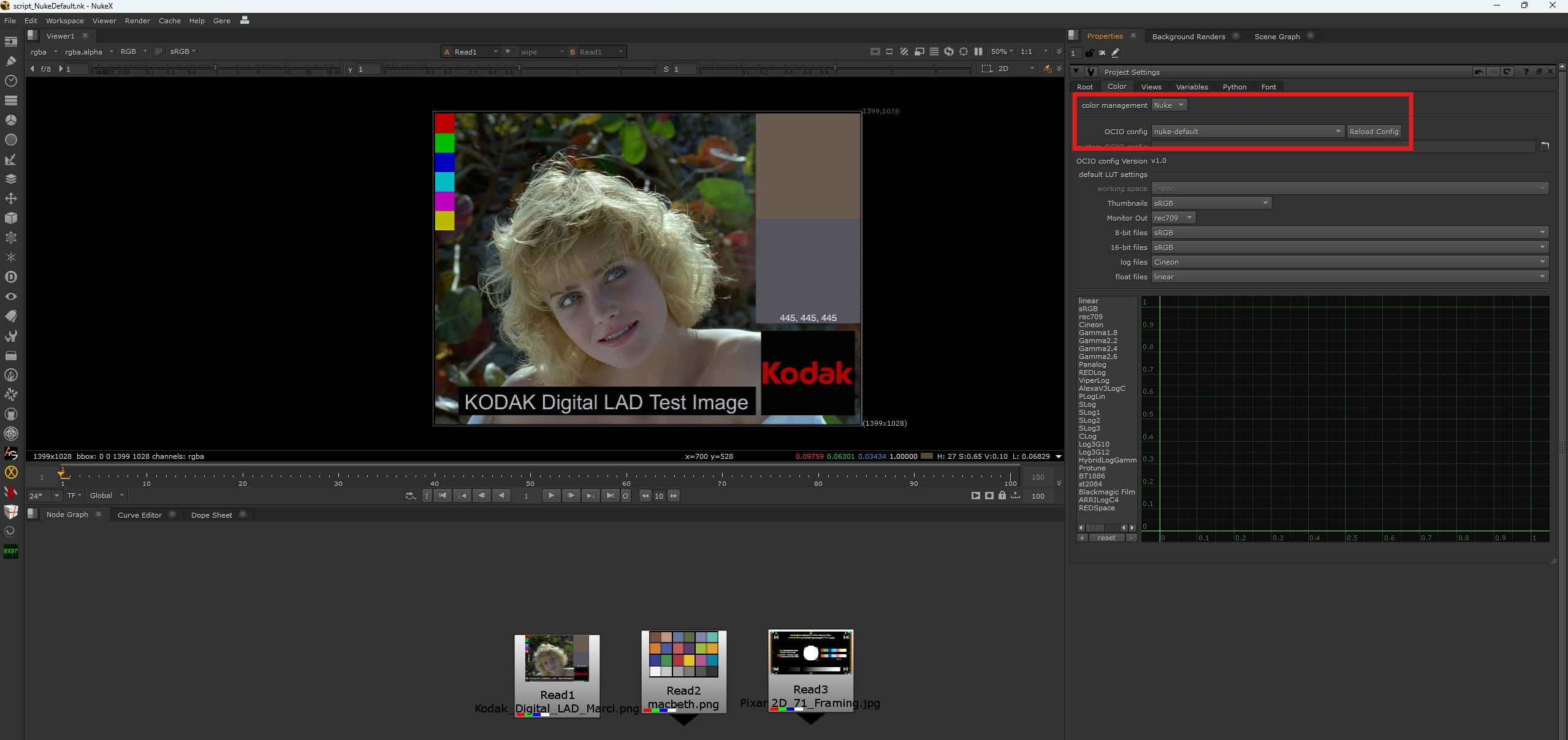Open the Draw nodes toolbar menu
Image resolution: width=1568 pixels, height=740 pixels.
click(11, 61)
